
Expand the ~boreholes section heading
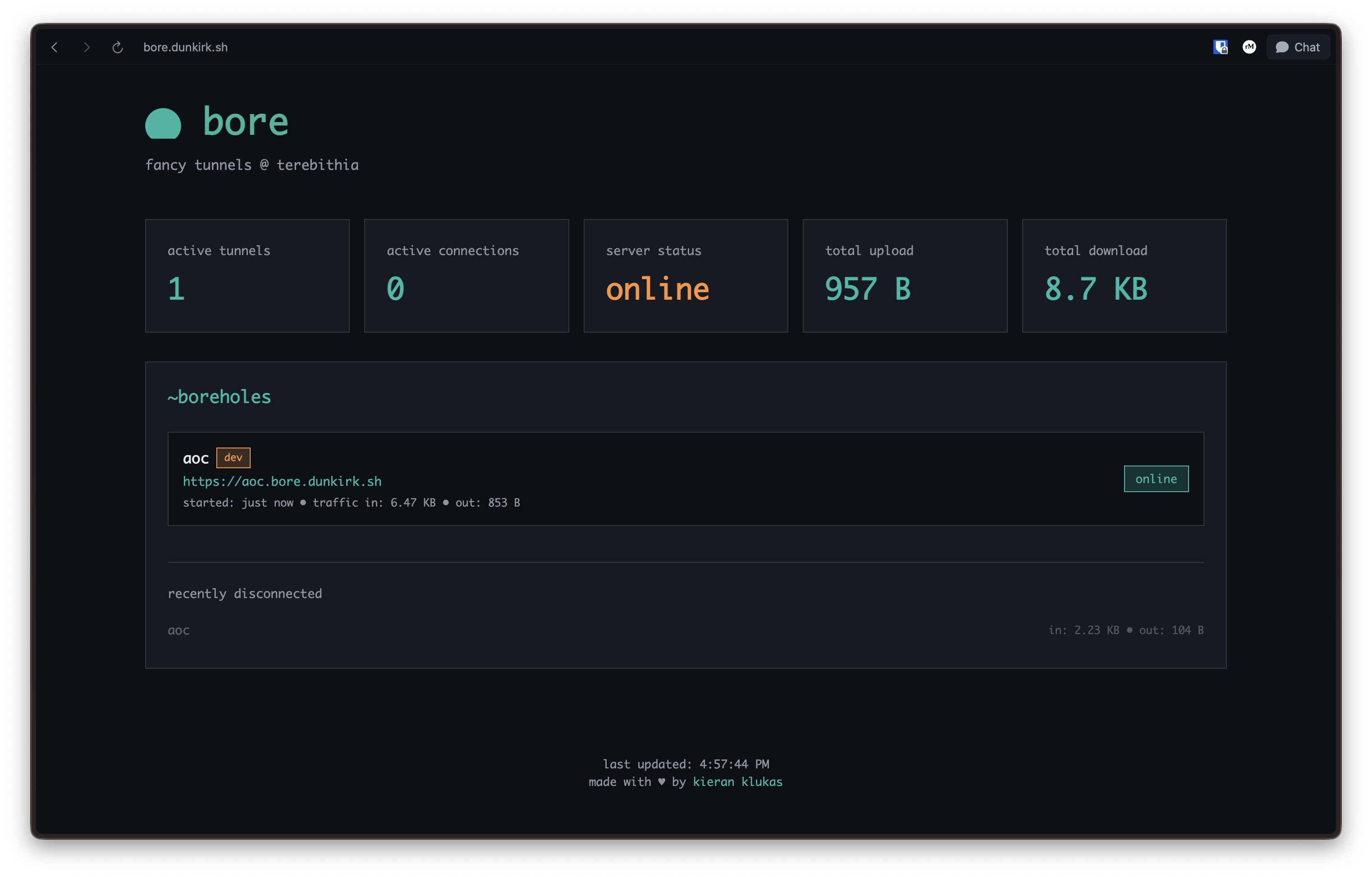click(x=220, y=397)
